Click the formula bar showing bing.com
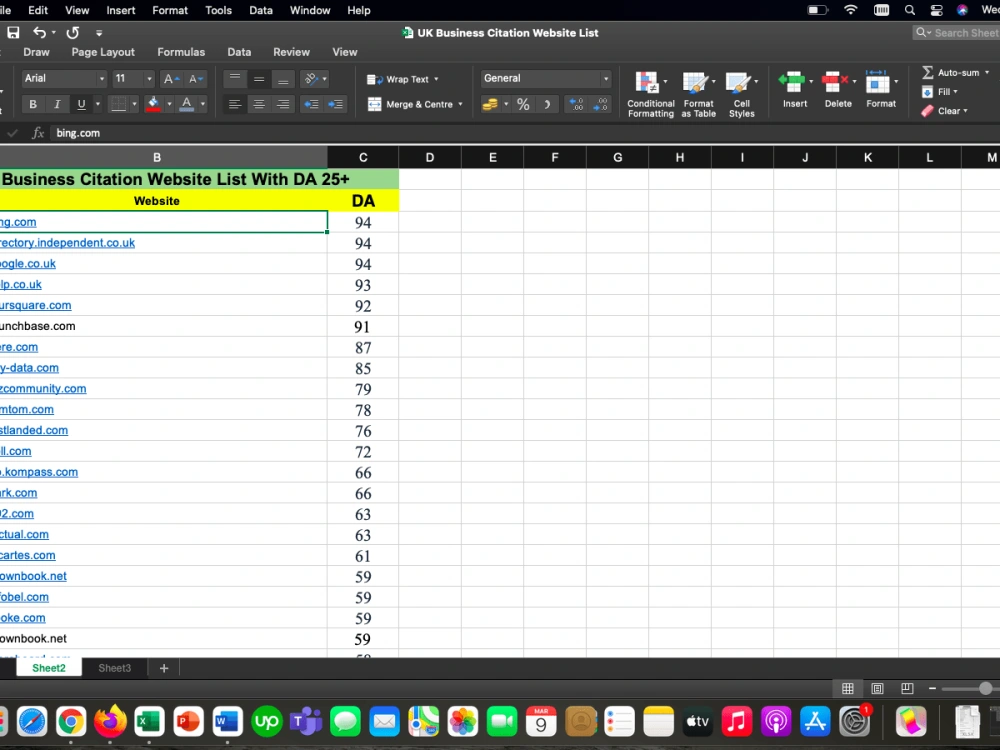The height and width of the screenshot is (750, 1000). (x=523, y=133)
